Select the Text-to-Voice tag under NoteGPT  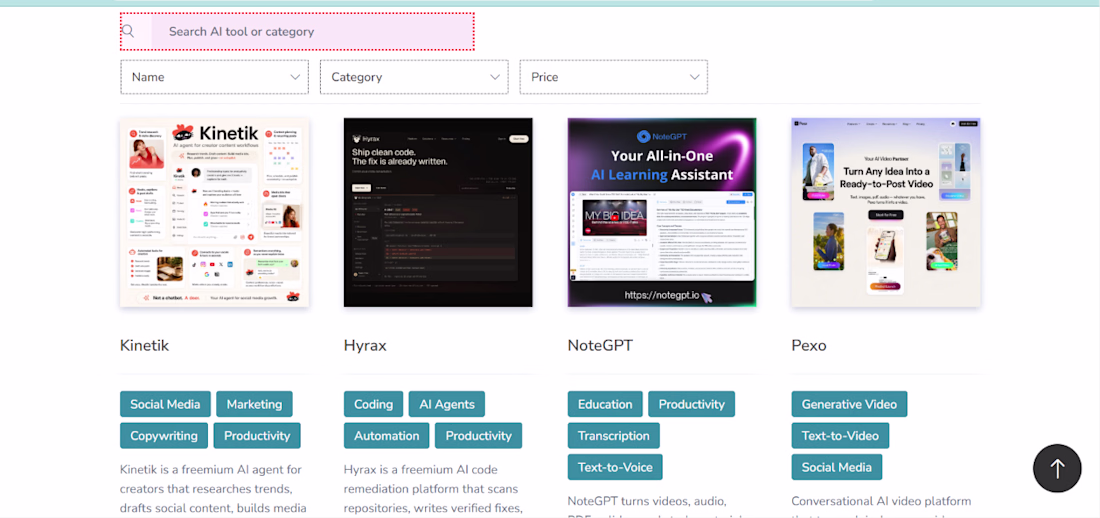point(615,467)
